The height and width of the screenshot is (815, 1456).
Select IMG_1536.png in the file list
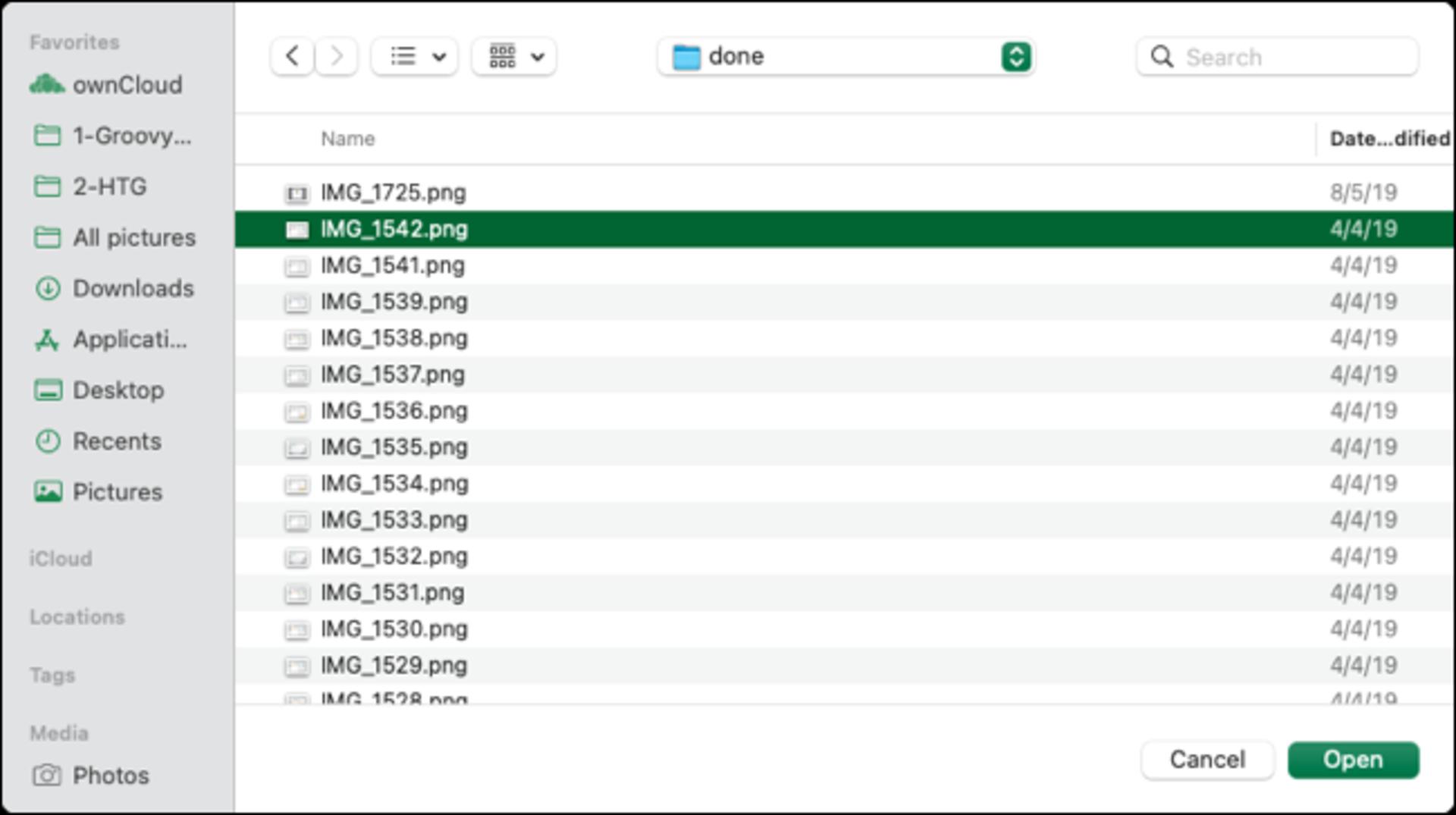[x=844, y=411]
